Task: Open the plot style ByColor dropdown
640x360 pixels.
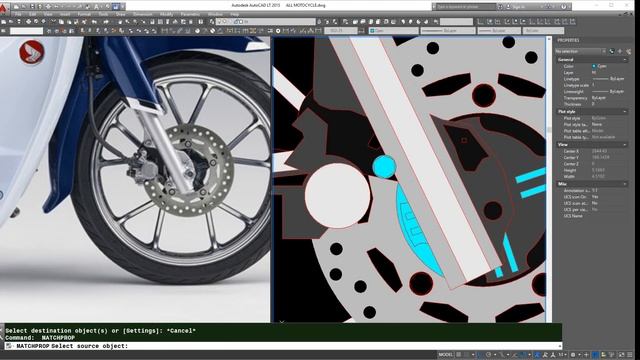Action: pos(543,31)
